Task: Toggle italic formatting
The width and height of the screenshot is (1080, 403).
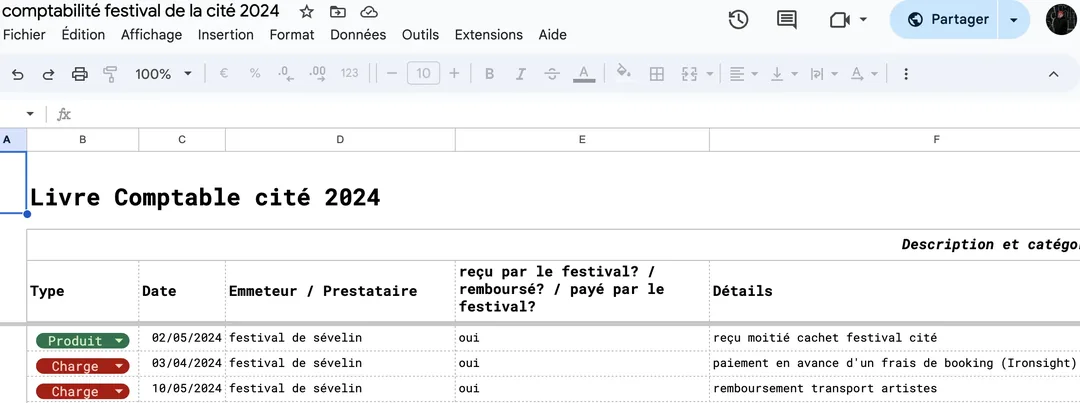Action: pyautogui.click(x=520, y=74)
